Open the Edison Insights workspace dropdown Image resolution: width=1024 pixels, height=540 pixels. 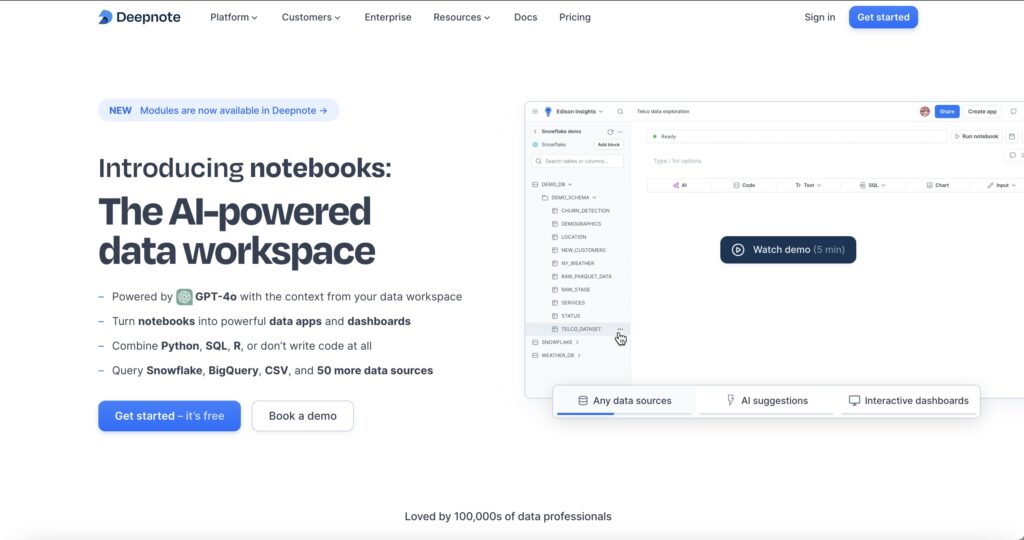coord(574,112)
